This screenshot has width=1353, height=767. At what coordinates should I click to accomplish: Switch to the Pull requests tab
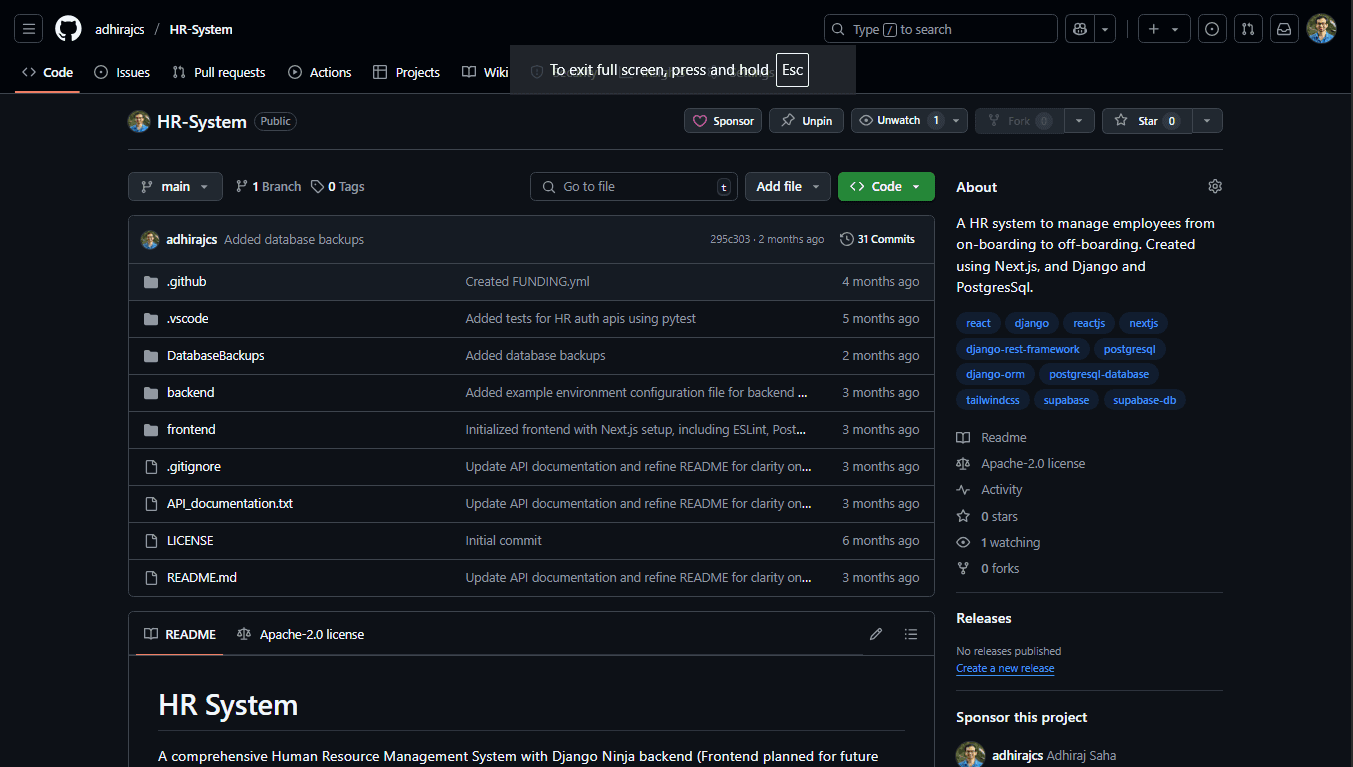[x=219, y=72]
